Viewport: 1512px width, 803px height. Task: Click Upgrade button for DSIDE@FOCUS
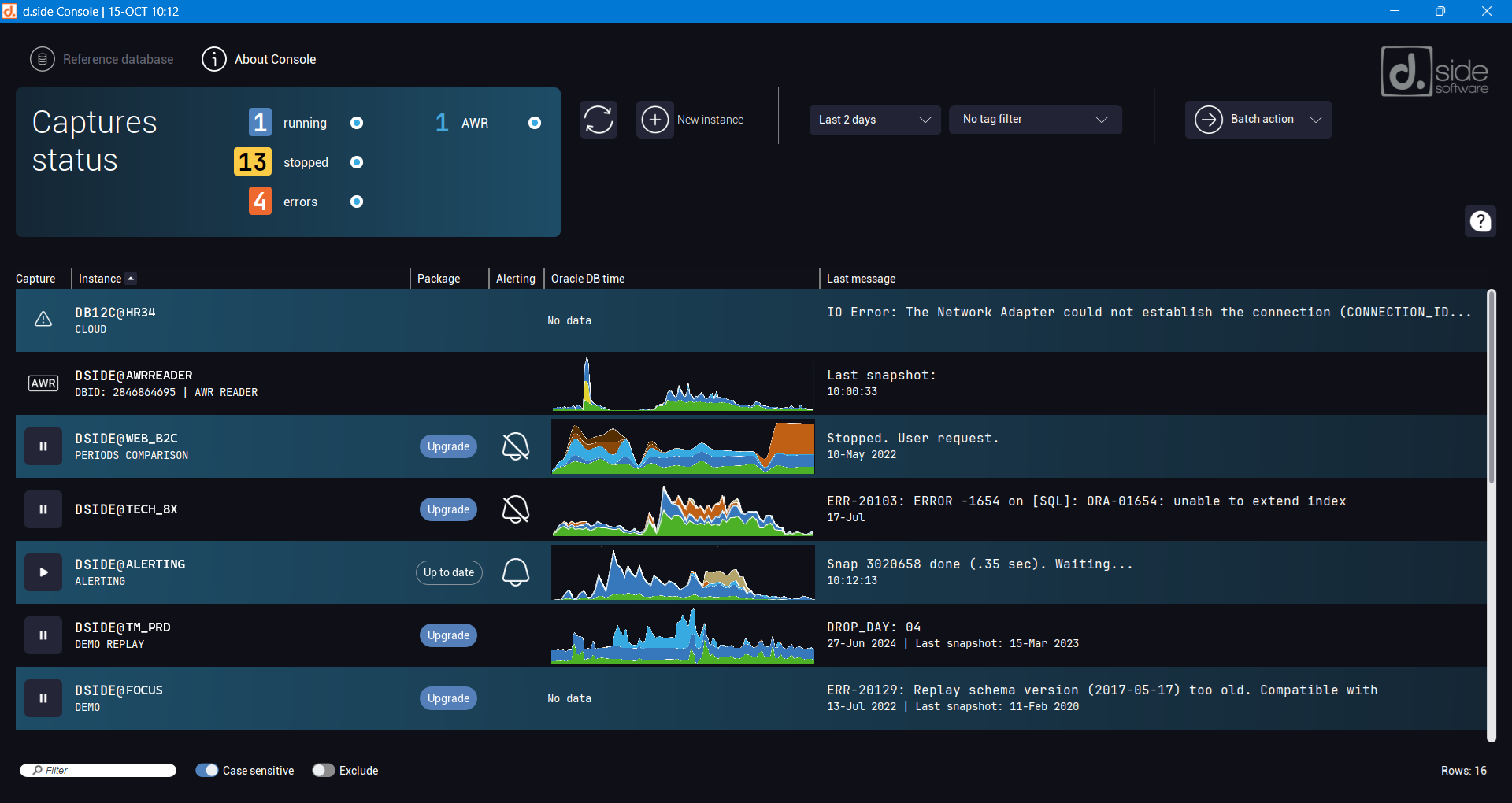point(448,698)
